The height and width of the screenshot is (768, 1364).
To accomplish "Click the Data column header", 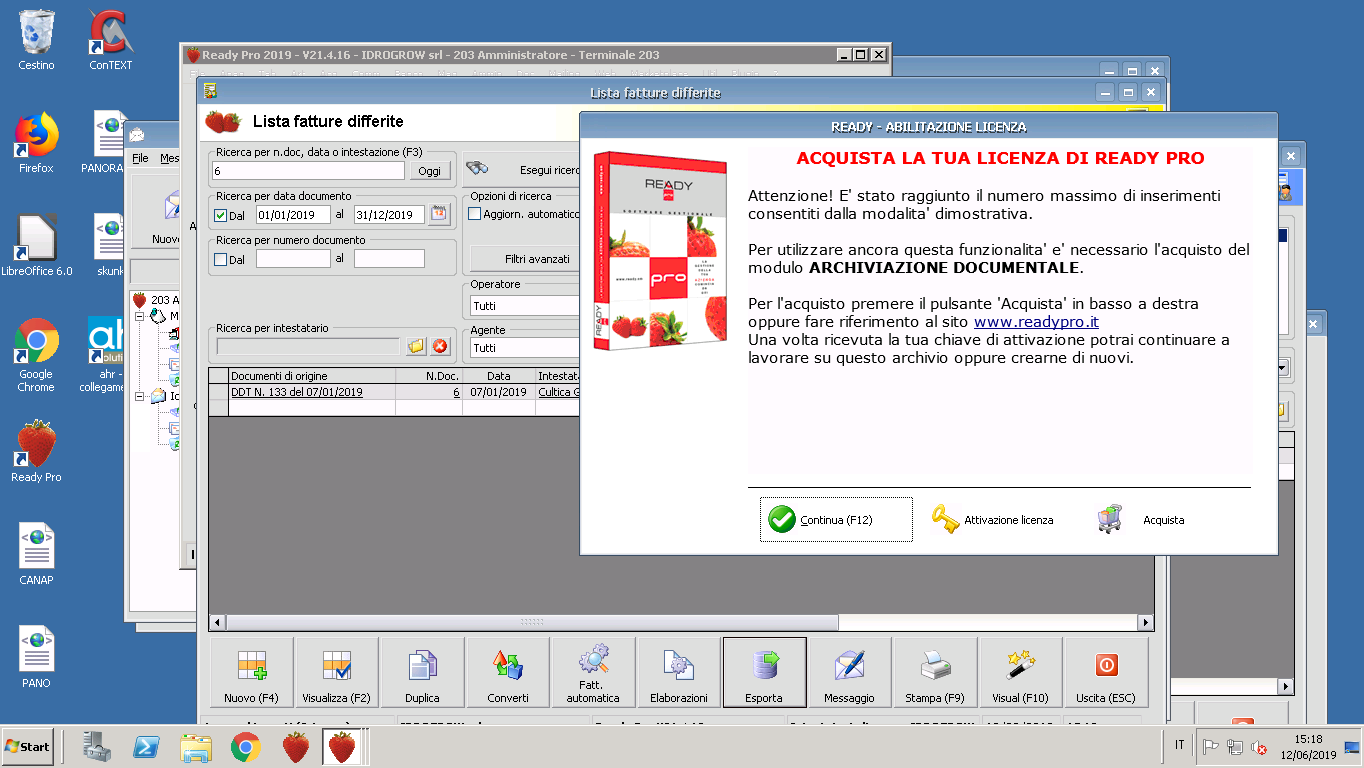I will pyautogui.click(x=498, y=376).
